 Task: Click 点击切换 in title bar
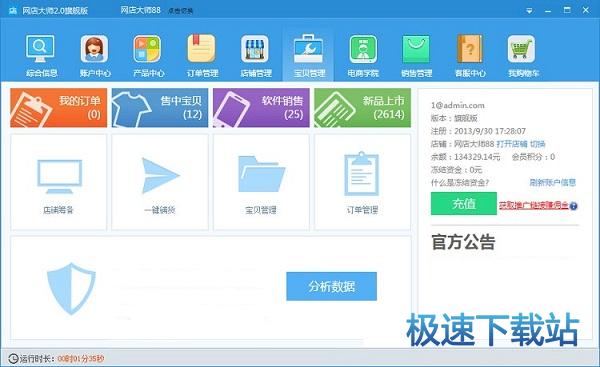(x=180, y=11)
